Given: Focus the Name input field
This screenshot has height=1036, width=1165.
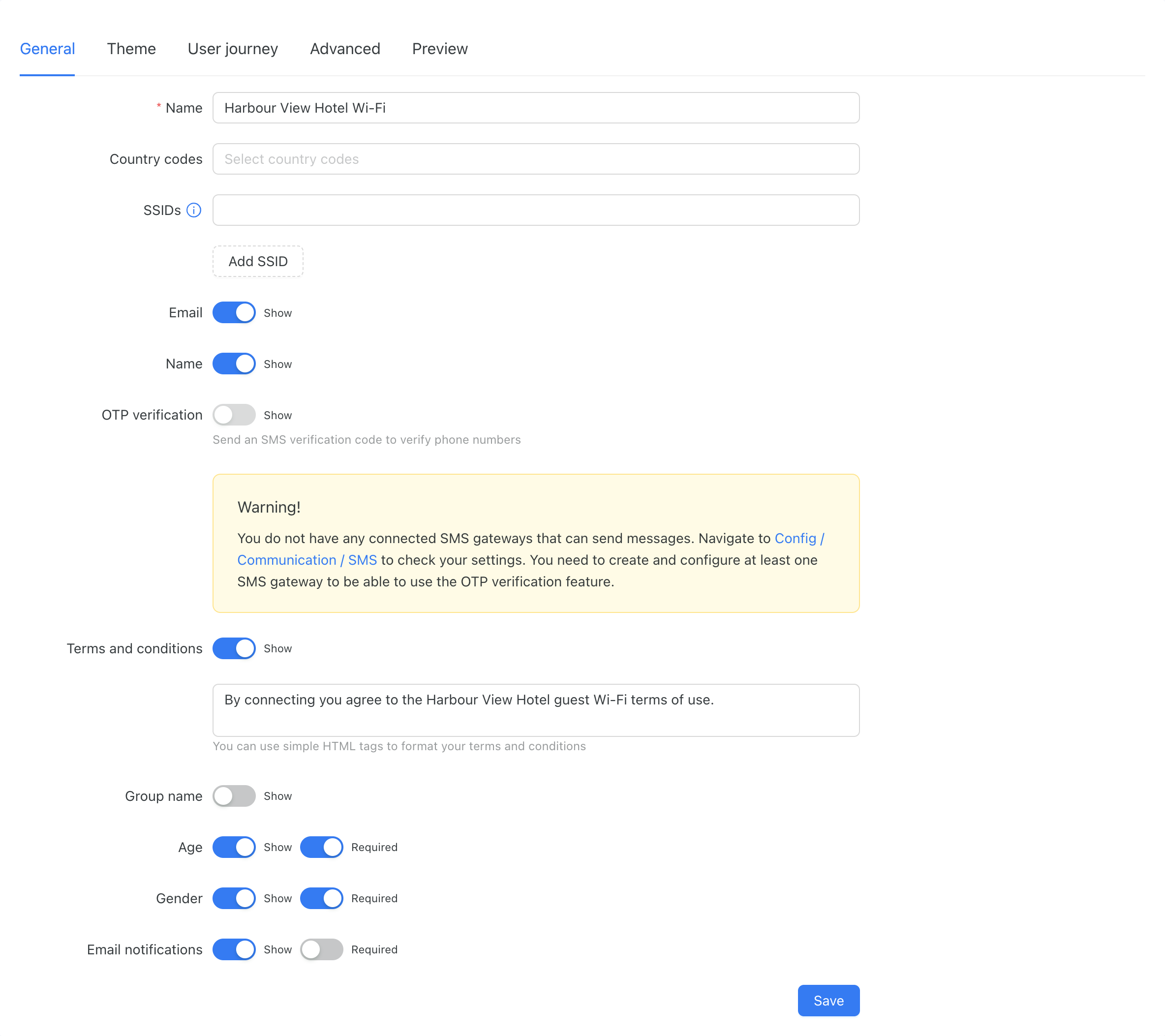Looking at the screenshot, I should click(536, 108).
